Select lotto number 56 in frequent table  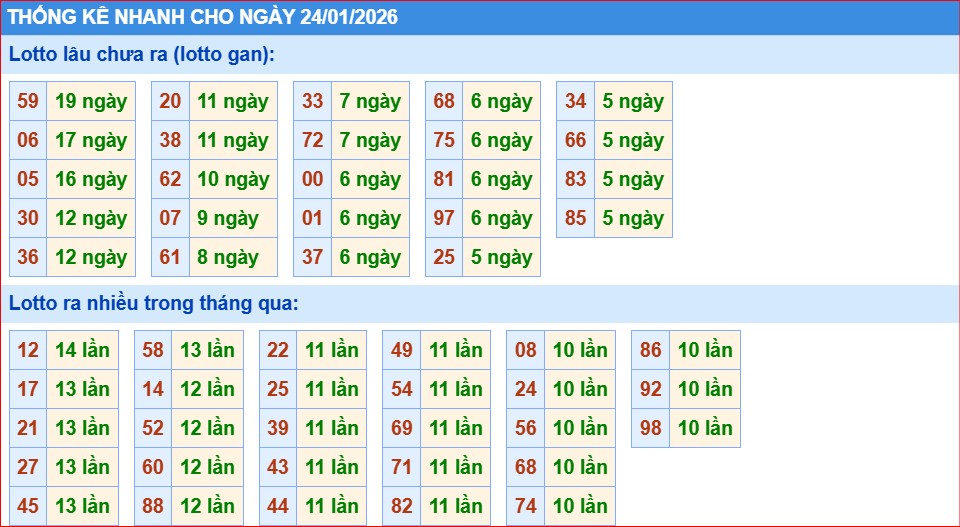[525, 428]
